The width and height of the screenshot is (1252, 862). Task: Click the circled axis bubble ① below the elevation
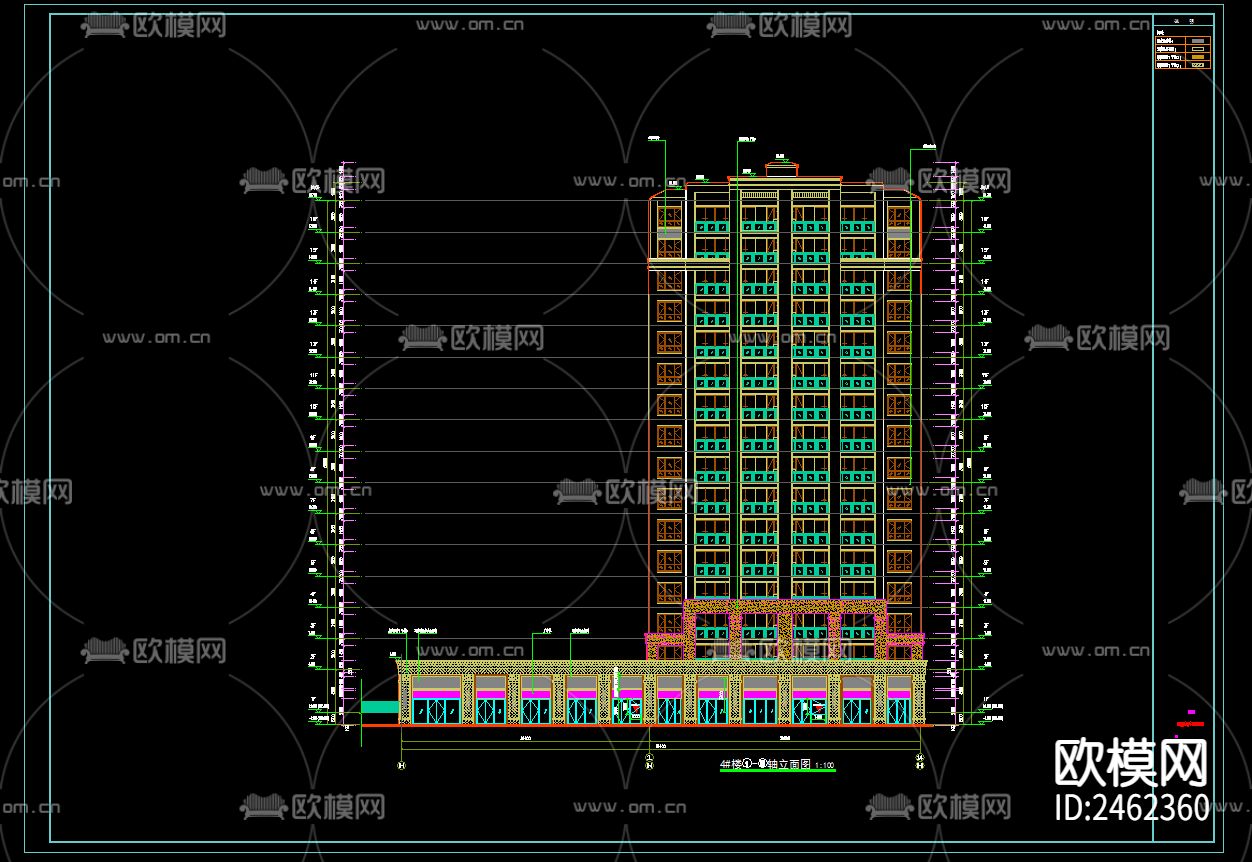coord(648,759)
